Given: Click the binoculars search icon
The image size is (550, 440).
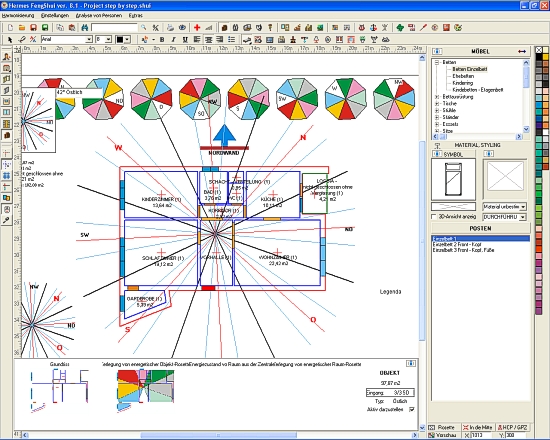Looking at the screenshot, I should tap(85, 27).
